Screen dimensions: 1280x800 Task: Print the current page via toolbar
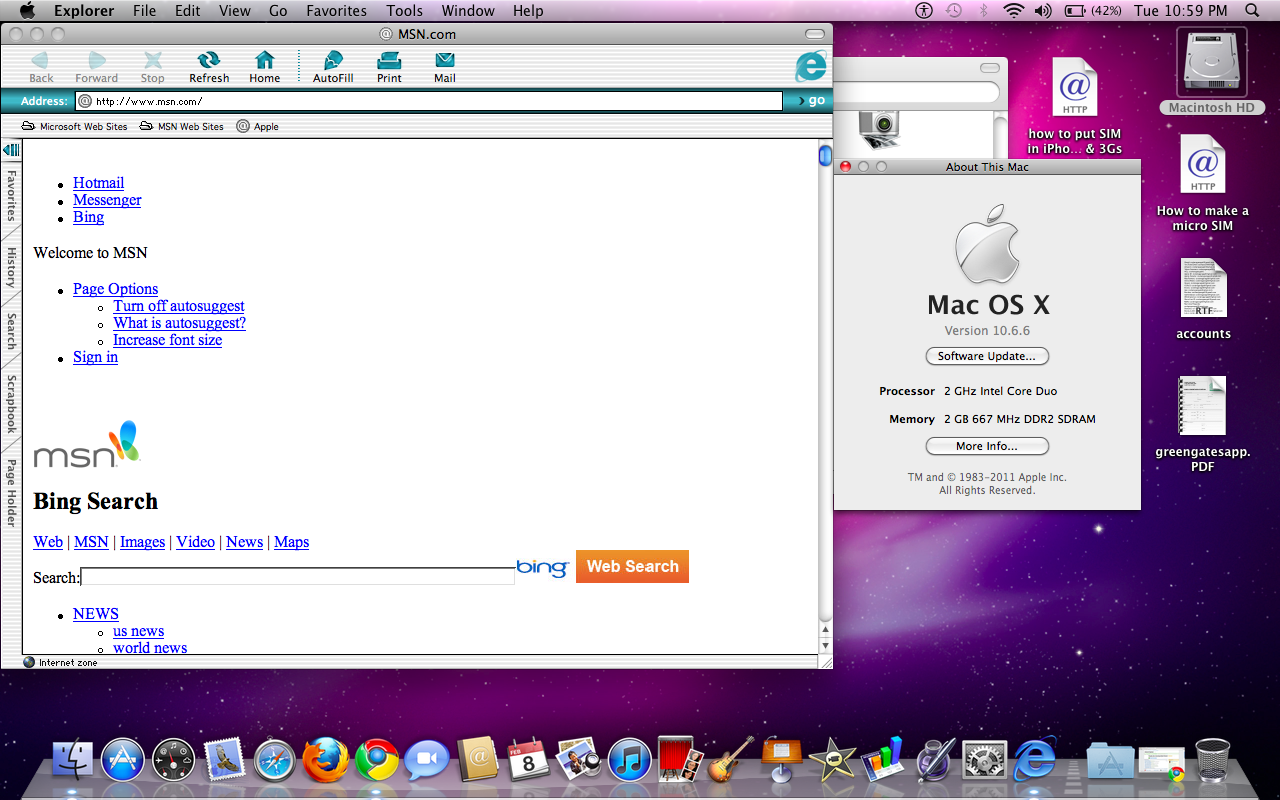point(389,67)
